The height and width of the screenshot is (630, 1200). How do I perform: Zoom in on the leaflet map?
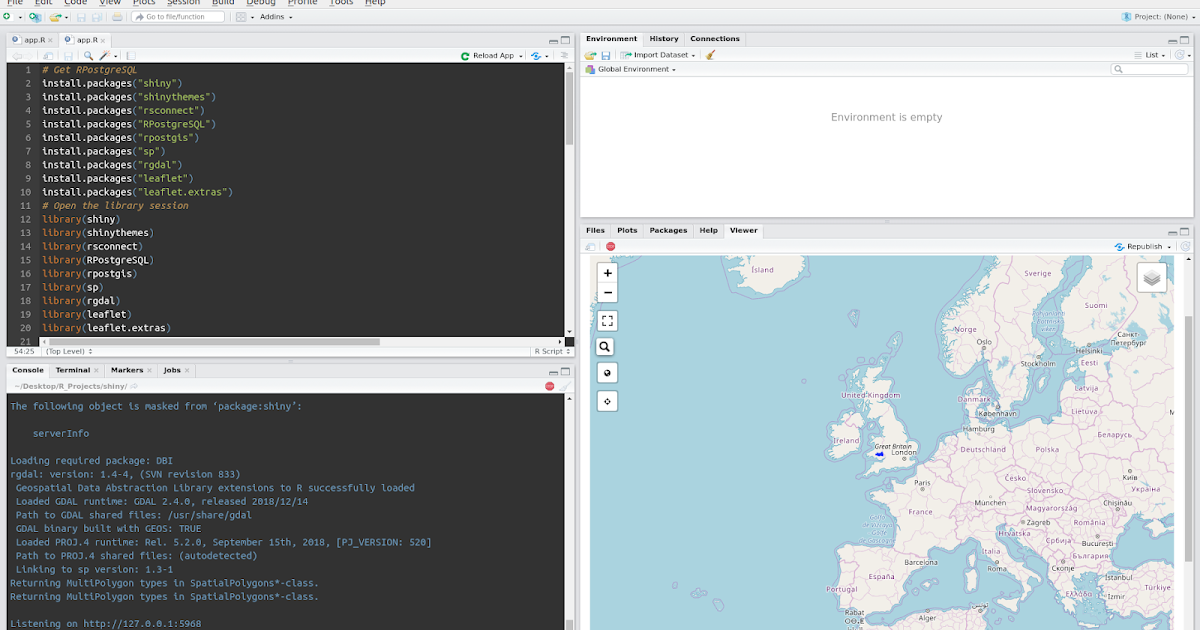[607, 272]
